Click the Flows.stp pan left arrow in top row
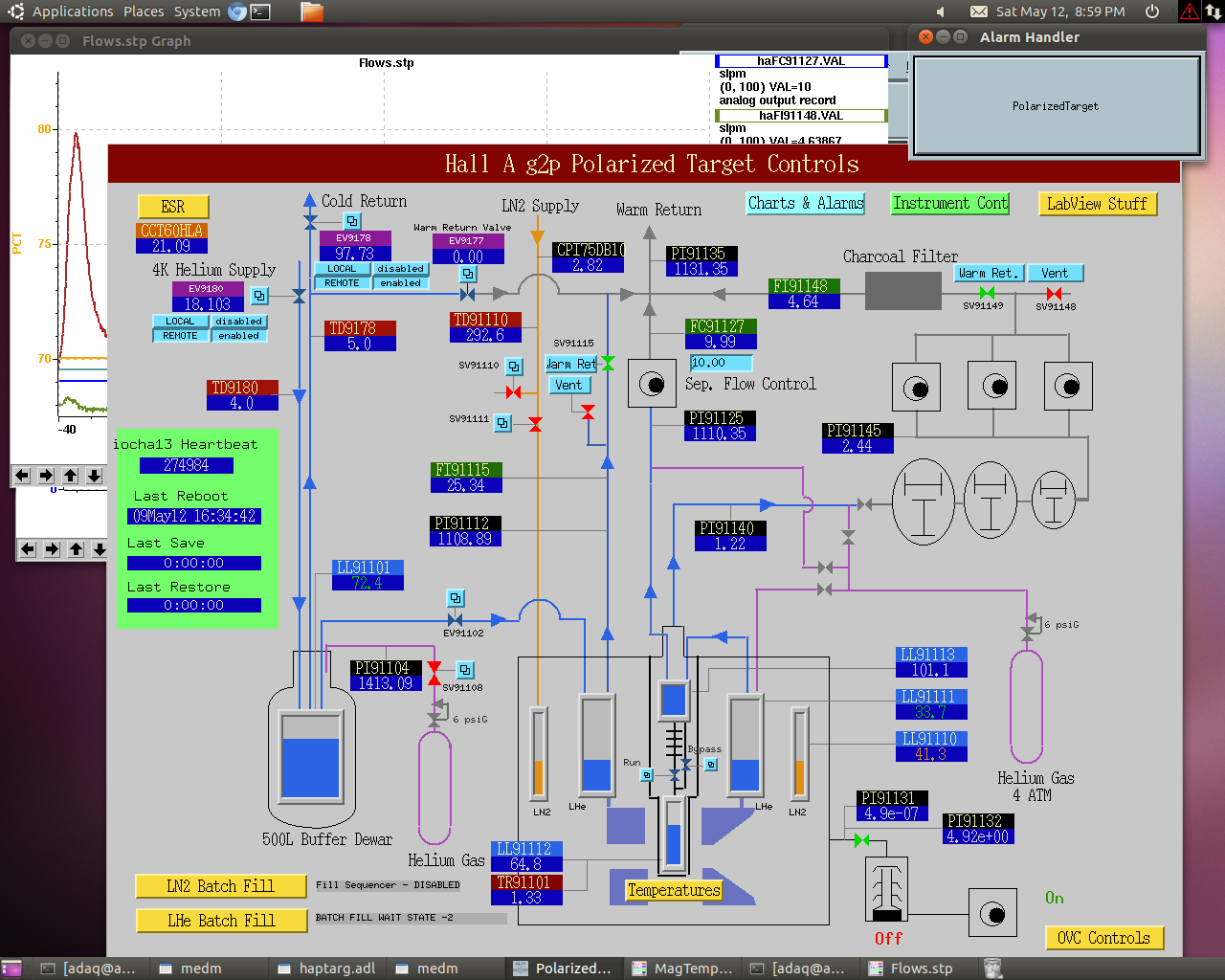 [22, 476]
